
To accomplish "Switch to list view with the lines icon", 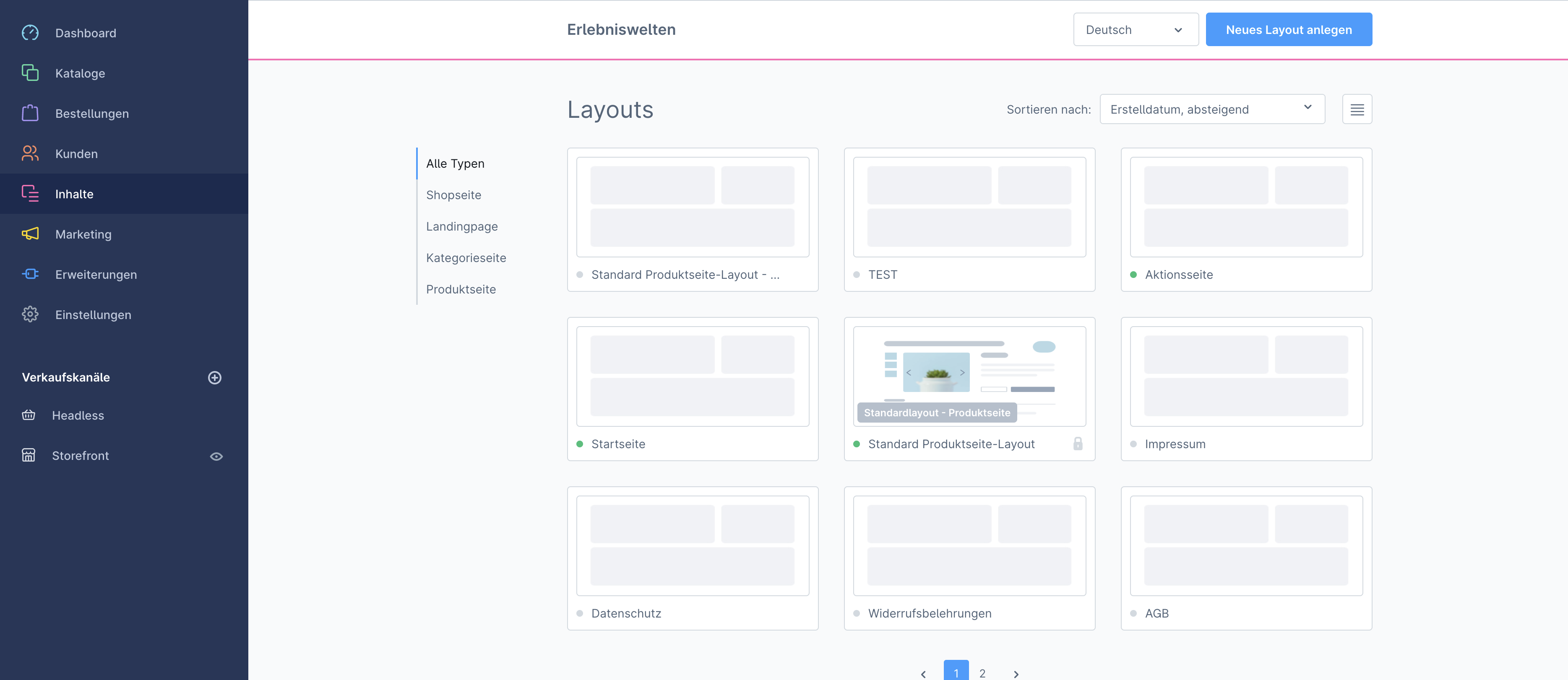I will click(x=1357, y=109).
